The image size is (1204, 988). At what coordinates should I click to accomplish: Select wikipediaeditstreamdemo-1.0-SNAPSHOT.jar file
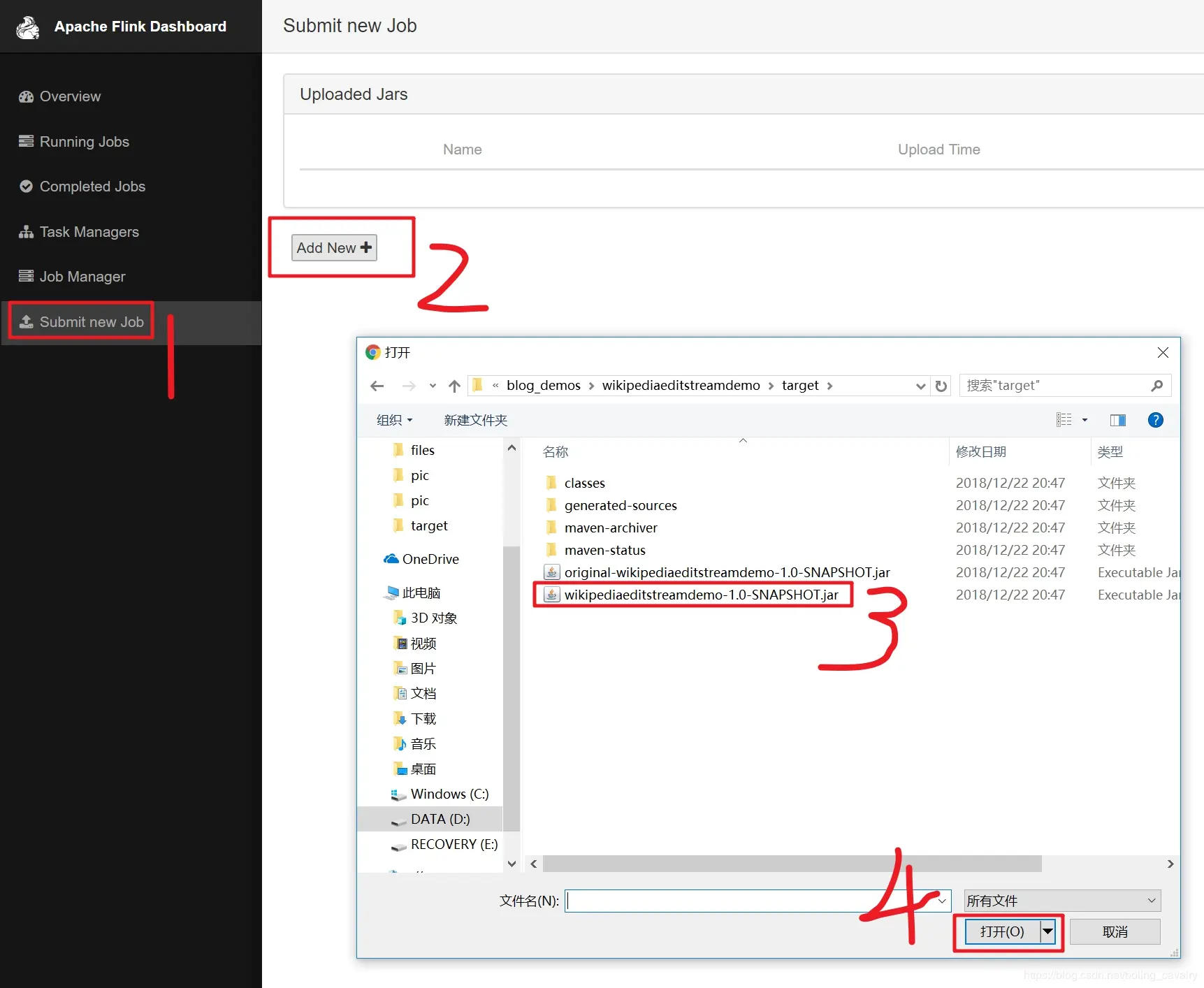[701, 595]
